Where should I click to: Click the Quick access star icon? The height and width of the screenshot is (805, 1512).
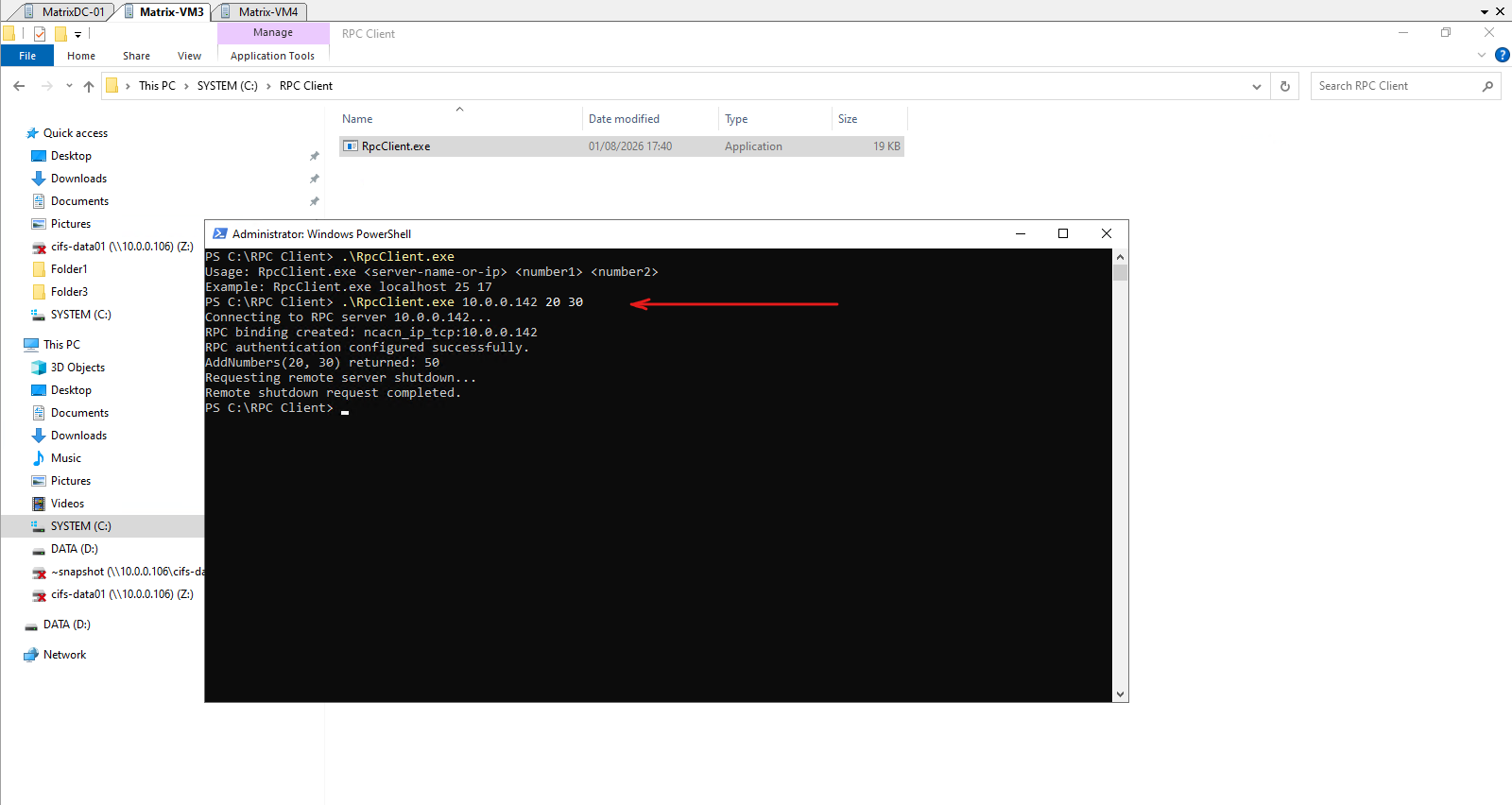(x=32, y=133)
